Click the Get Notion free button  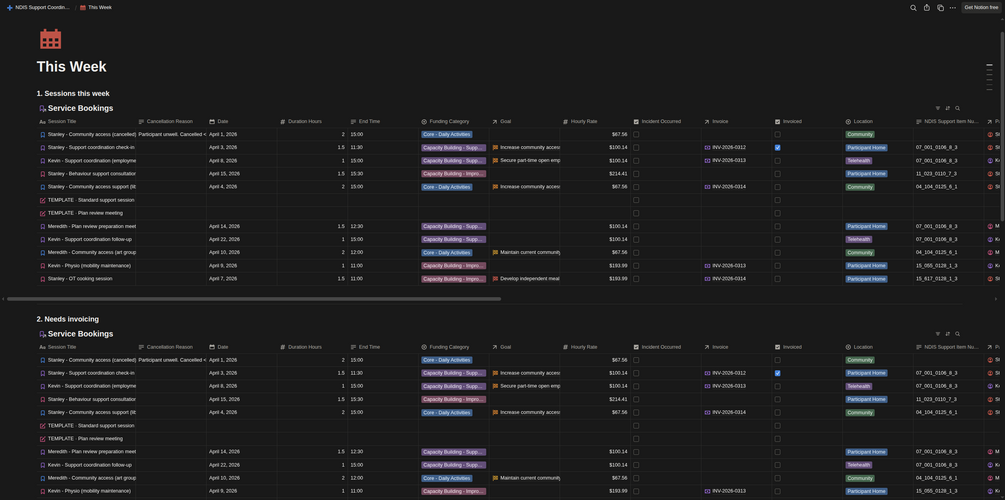pos(981,8)
